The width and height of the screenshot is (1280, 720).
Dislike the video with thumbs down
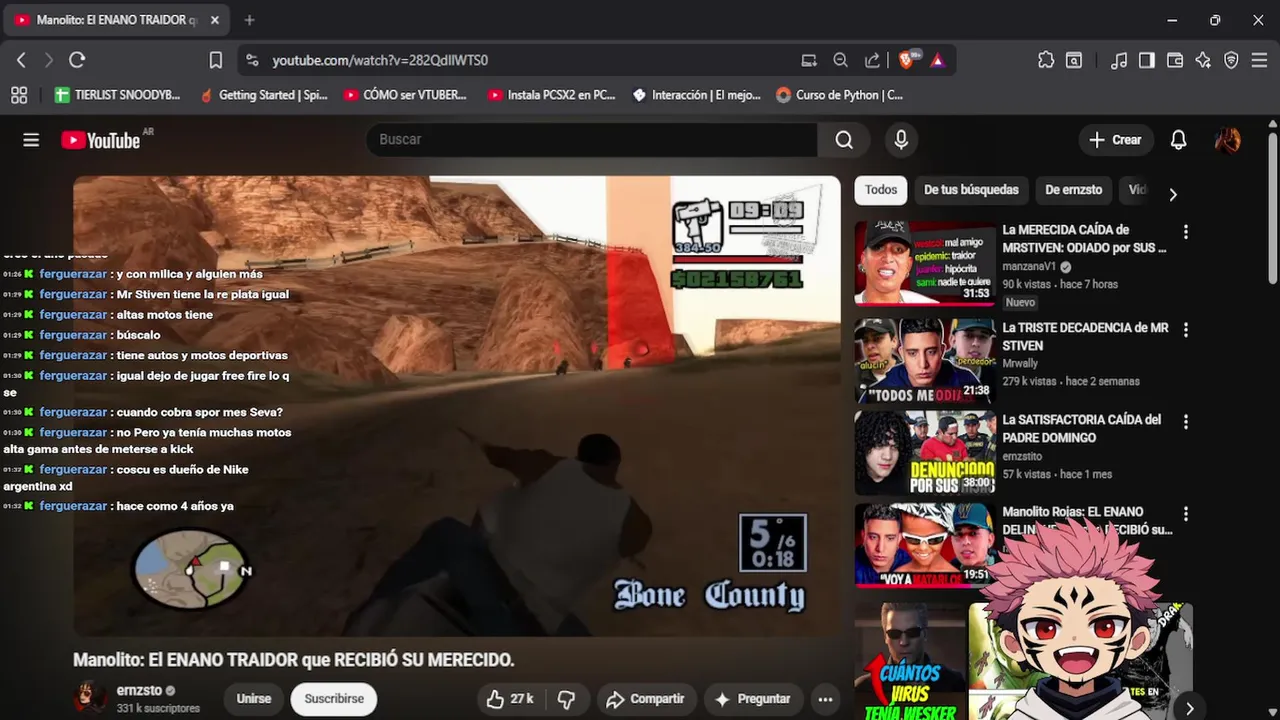pos(566,699)
